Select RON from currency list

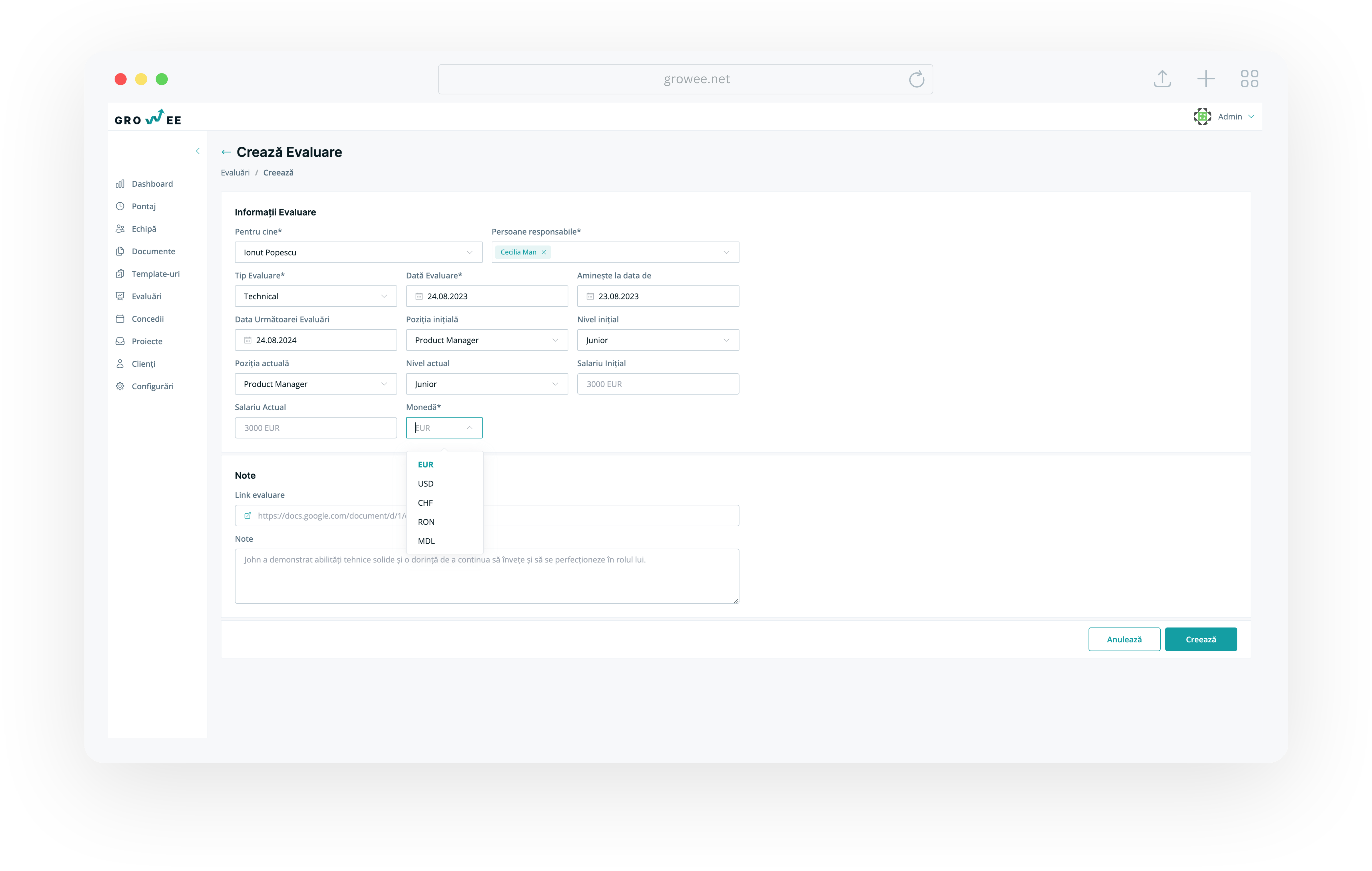click(x=445, y=522)
